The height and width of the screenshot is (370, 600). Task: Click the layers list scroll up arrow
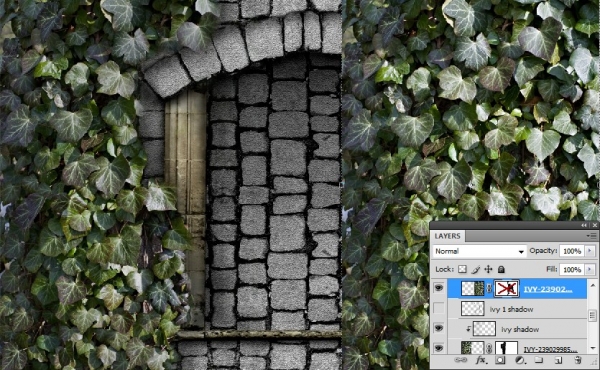pyautogui.click(x=592, y=285)
